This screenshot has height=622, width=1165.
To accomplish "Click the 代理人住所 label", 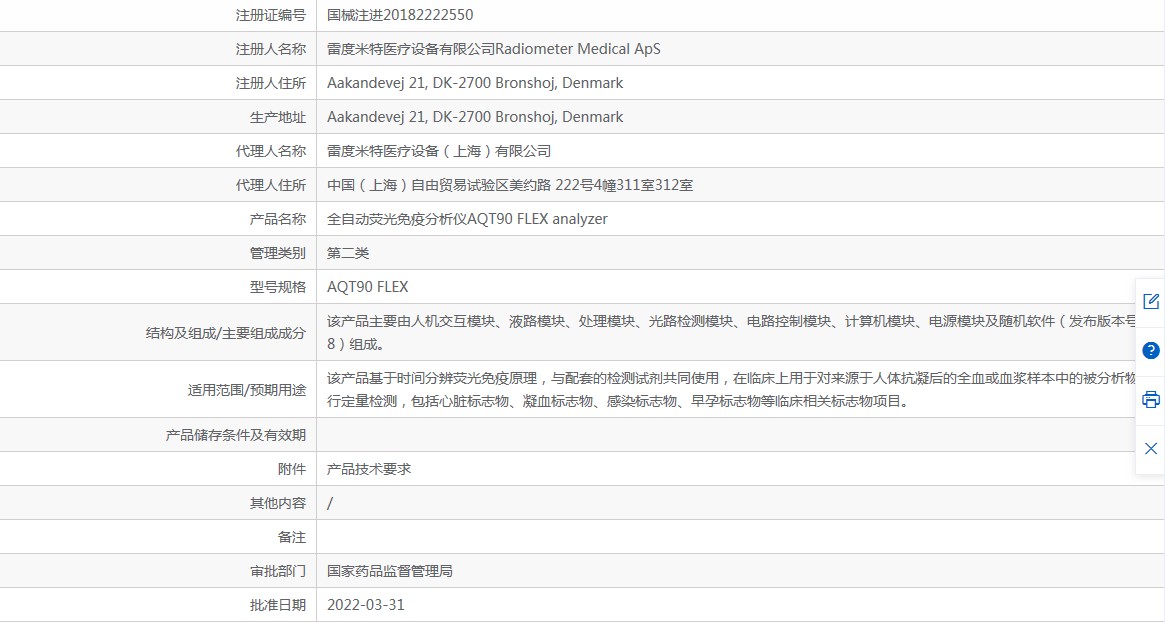I will [270, 185].
